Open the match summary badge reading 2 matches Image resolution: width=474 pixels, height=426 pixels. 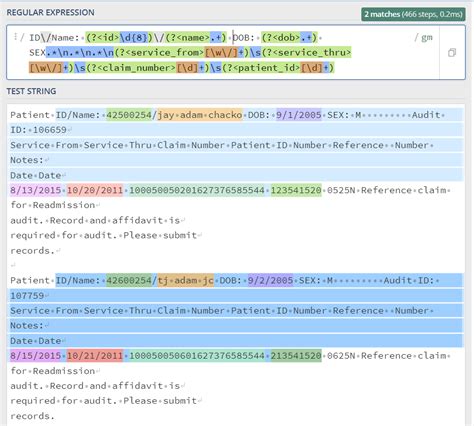[x=413, y=14]
